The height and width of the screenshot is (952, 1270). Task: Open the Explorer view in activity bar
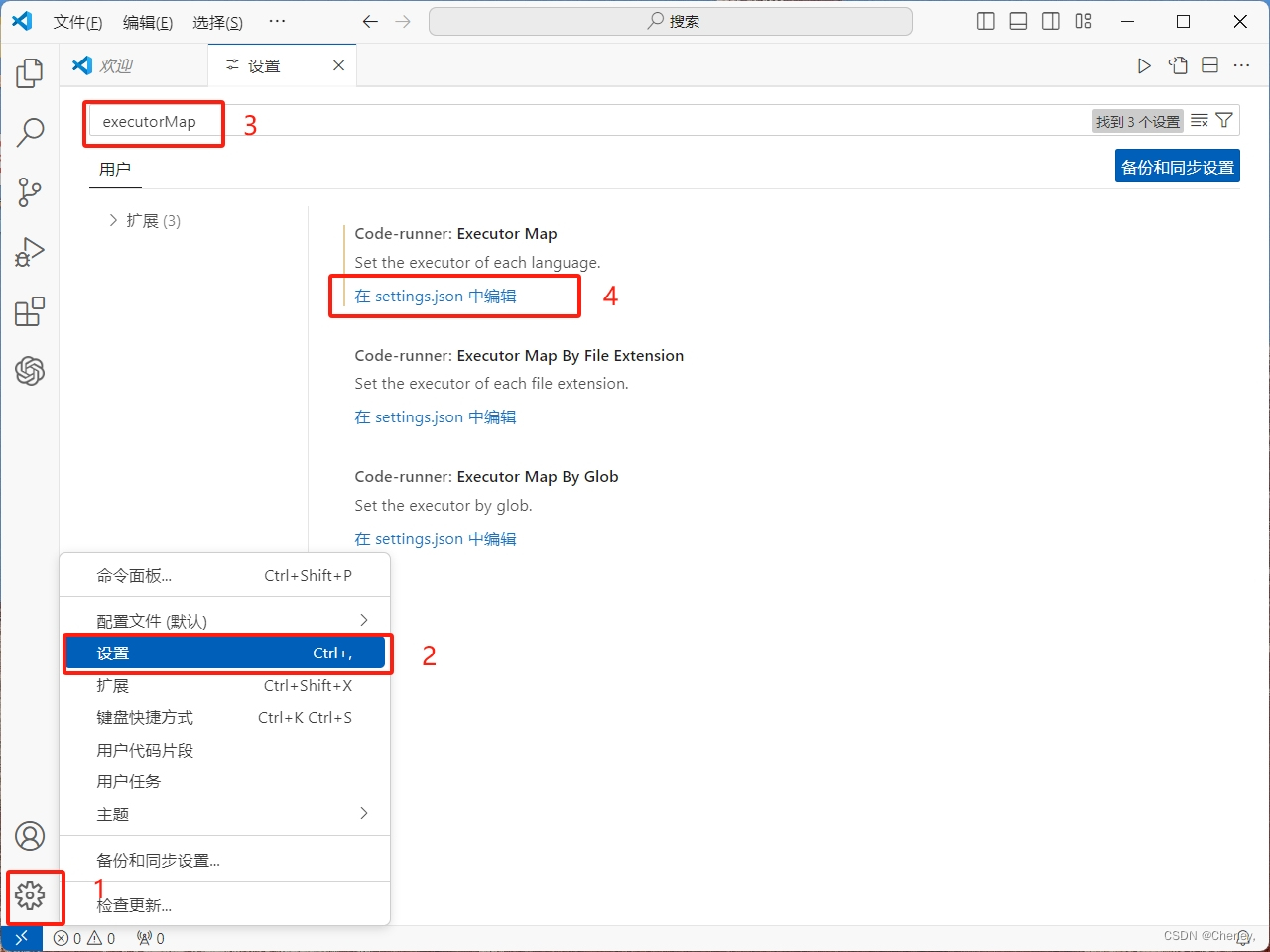(x=30, y=72)
